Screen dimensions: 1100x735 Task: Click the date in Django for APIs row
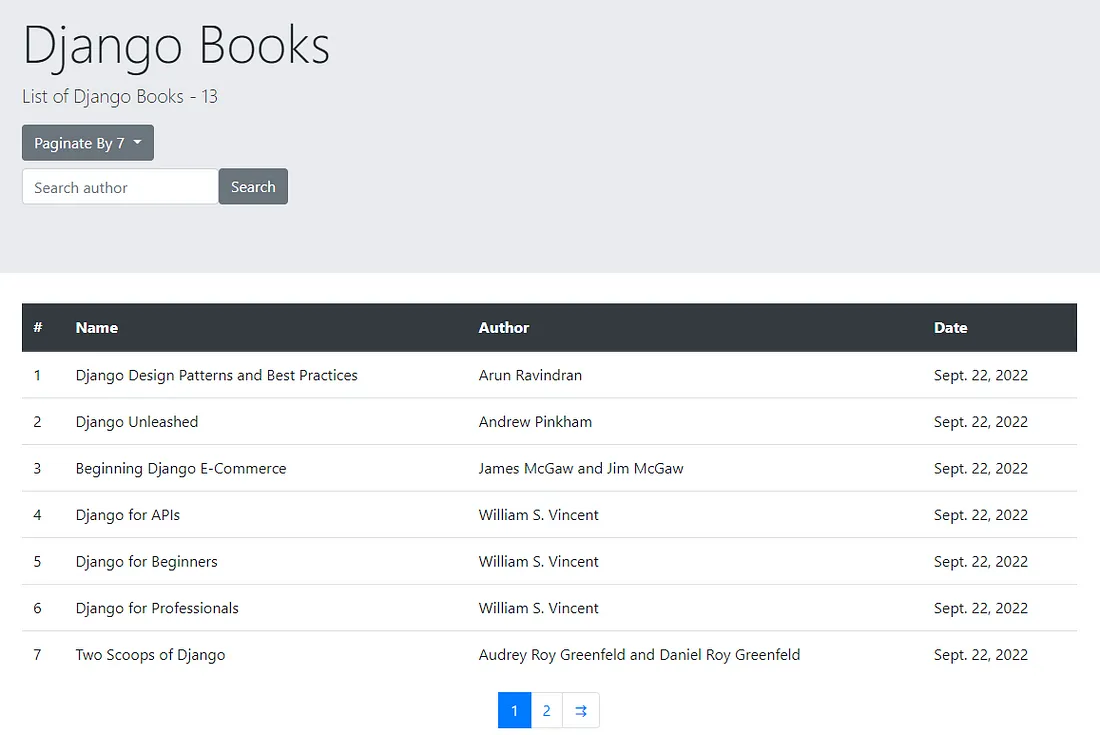[981, 515]
